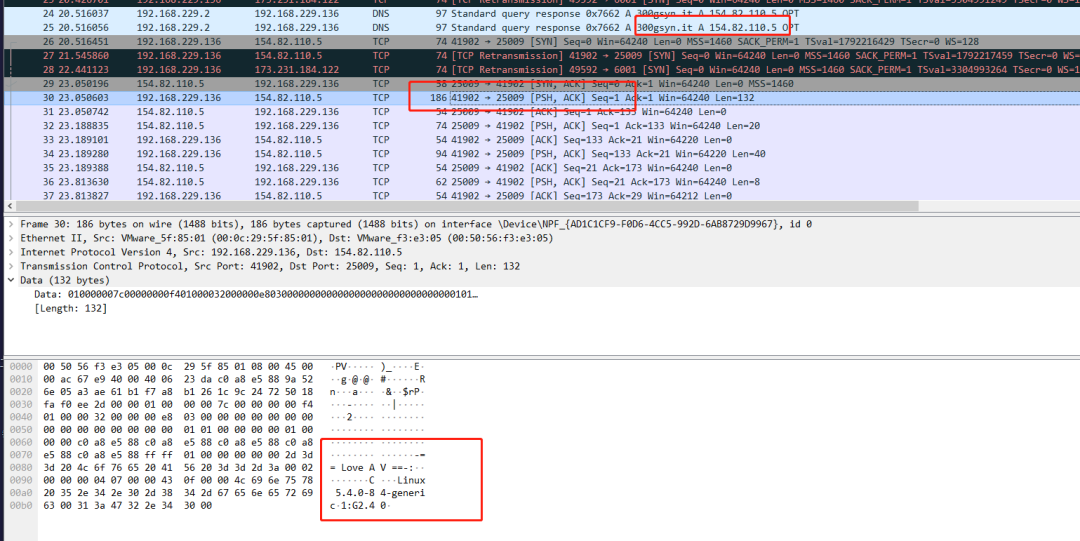Select packet 31 ACK Ack=133 row
Screen dimensions: 1080x541
point(540,112)
